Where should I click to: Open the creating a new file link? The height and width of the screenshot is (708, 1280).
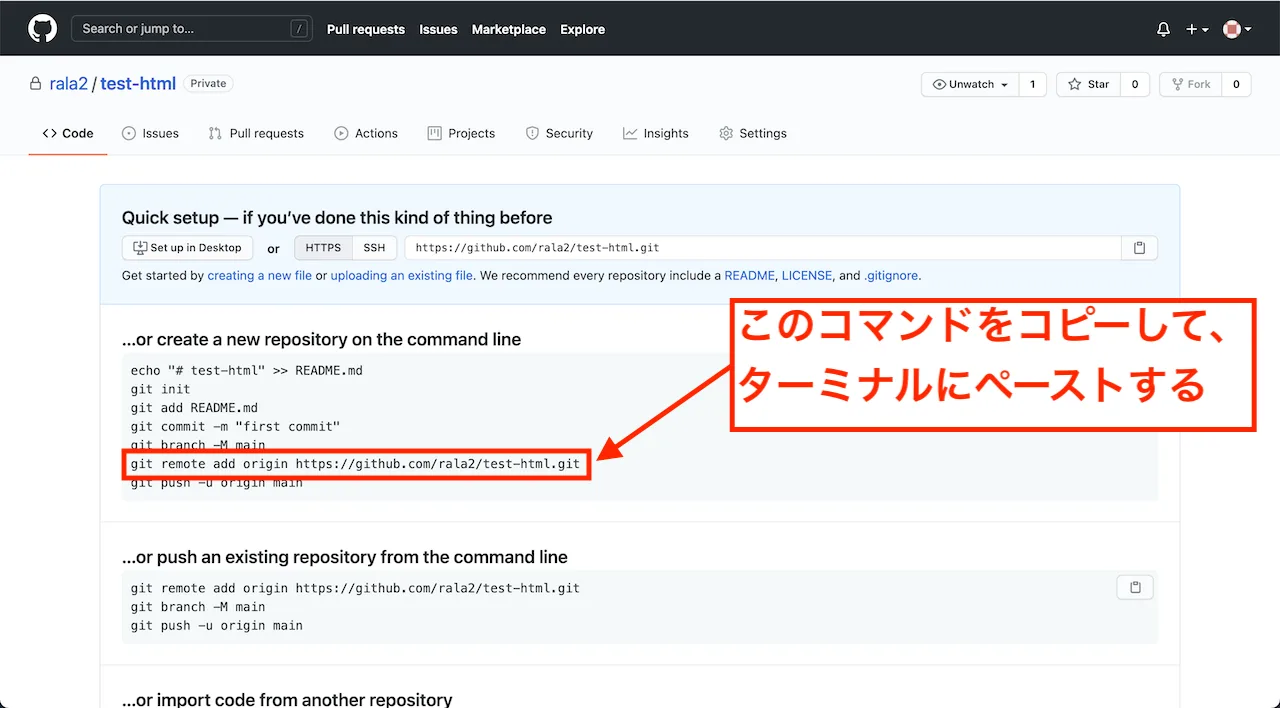coord(259,275)
